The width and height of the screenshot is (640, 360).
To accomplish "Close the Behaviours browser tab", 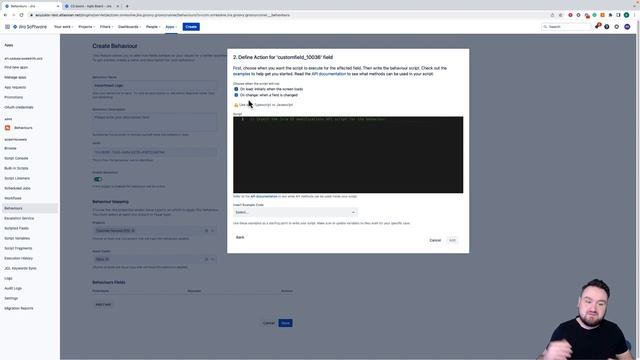I will (x=58, y=6).
